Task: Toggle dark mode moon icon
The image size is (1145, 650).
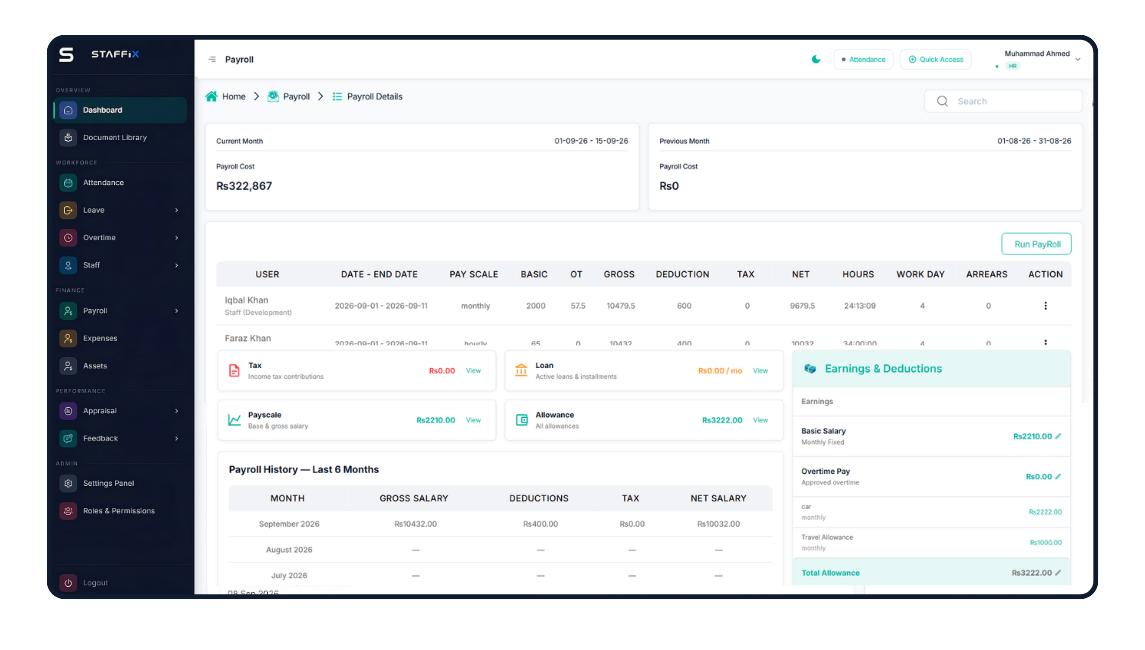Action: (x=816, y=59)
